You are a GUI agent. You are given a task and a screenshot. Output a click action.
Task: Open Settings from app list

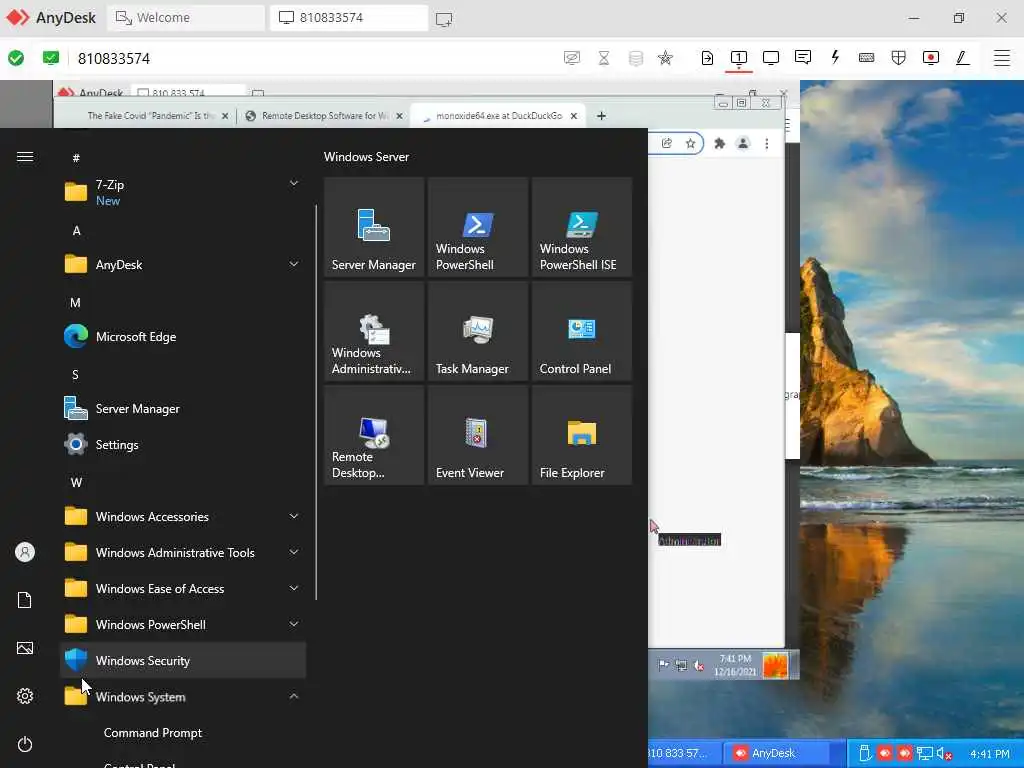click(183, 445)
